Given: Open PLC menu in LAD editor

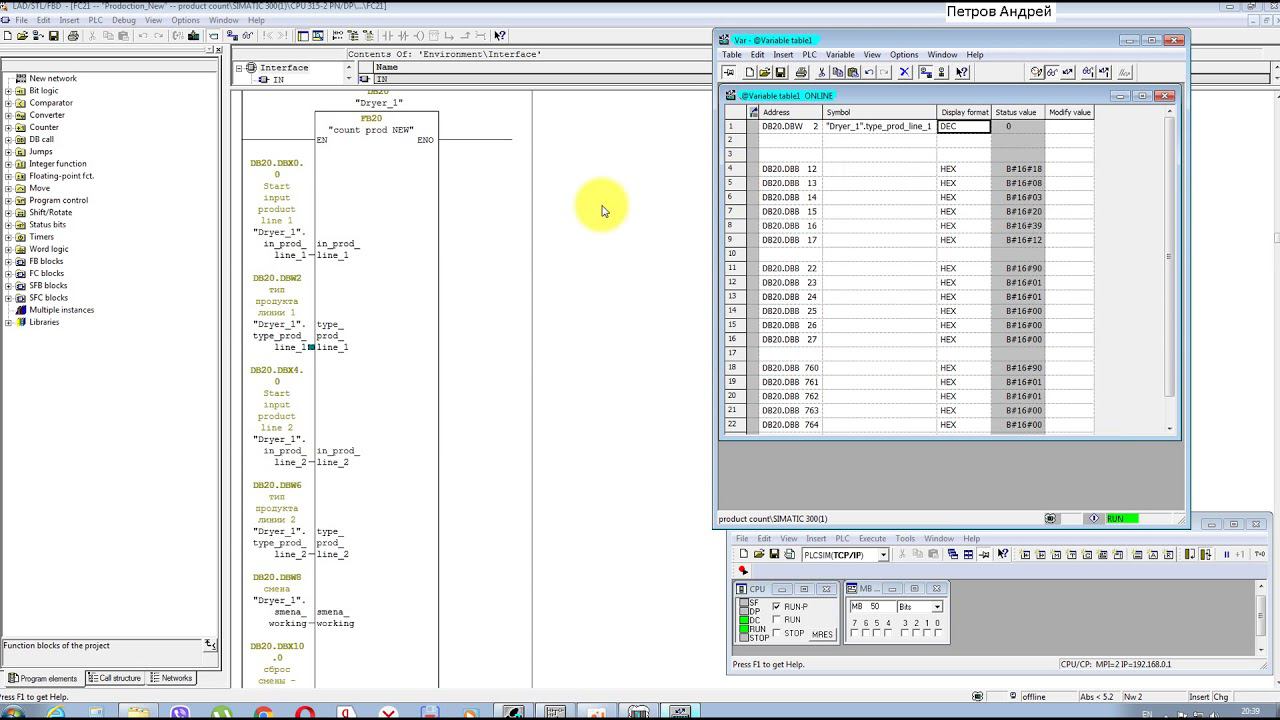Looking at the screenshot, I should tap(96, 20).
